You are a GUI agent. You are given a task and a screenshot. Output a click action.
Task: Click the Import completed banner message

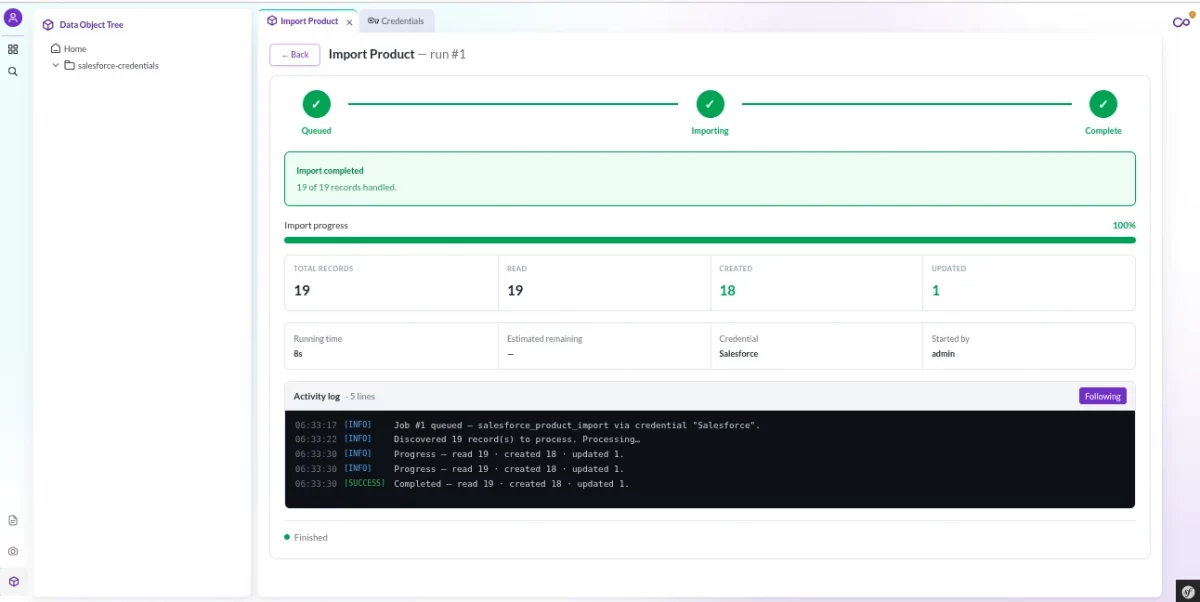pyautogui.click(x=710, y=179)
